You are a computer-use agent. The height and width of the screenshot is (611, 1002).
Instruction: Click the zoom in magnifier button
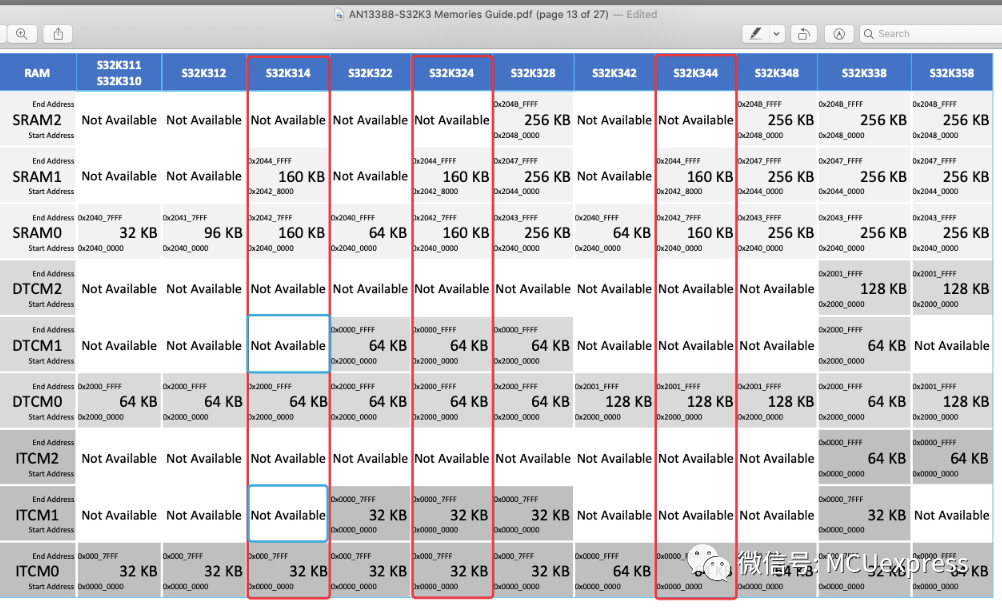coord(22,34)
